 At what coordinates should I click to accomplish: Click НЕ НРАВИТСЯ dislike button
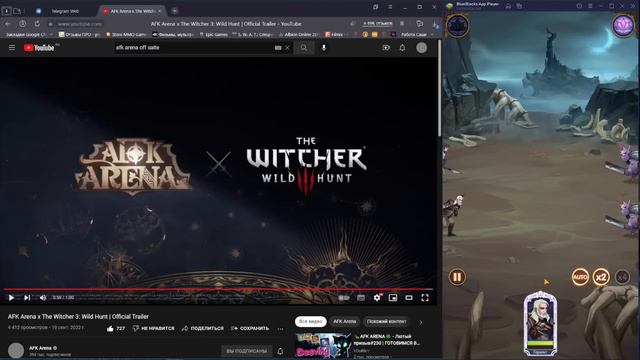click(153, 329)
